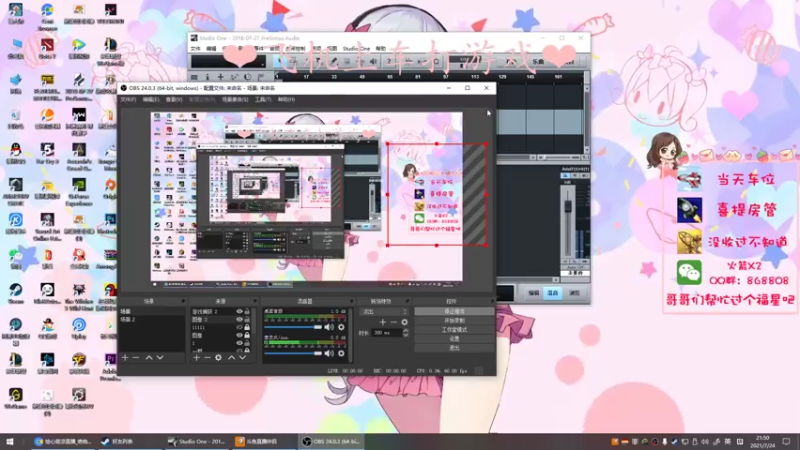Open the 工具(T) menu in OBS
800x450 pixels.
(x=263, y=99)
